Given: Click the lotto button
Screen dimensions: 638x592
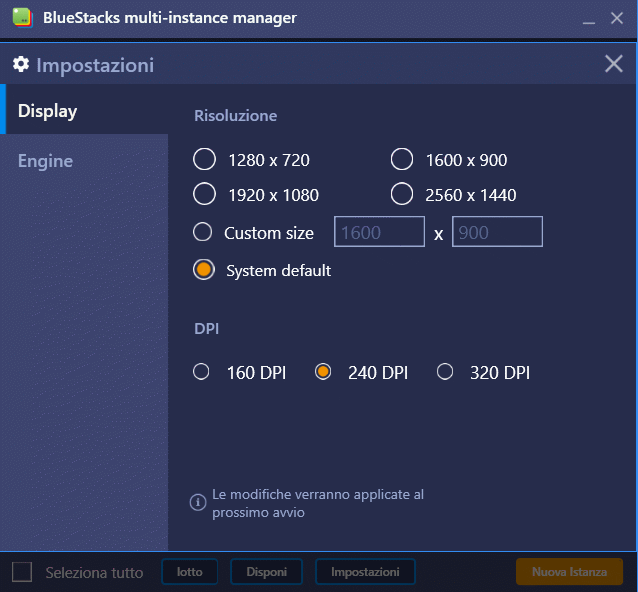Looking at the screenshot, I should [x=190, y=572].
